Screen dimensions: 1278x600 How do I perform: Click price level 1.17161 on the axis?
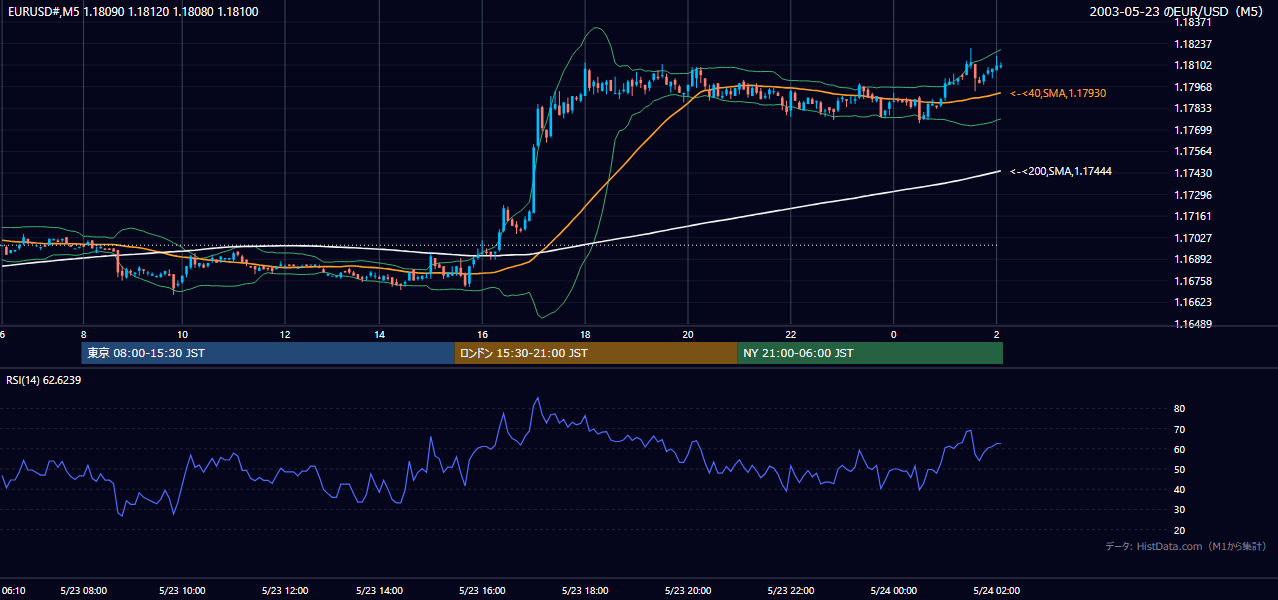click(1194, 216)
